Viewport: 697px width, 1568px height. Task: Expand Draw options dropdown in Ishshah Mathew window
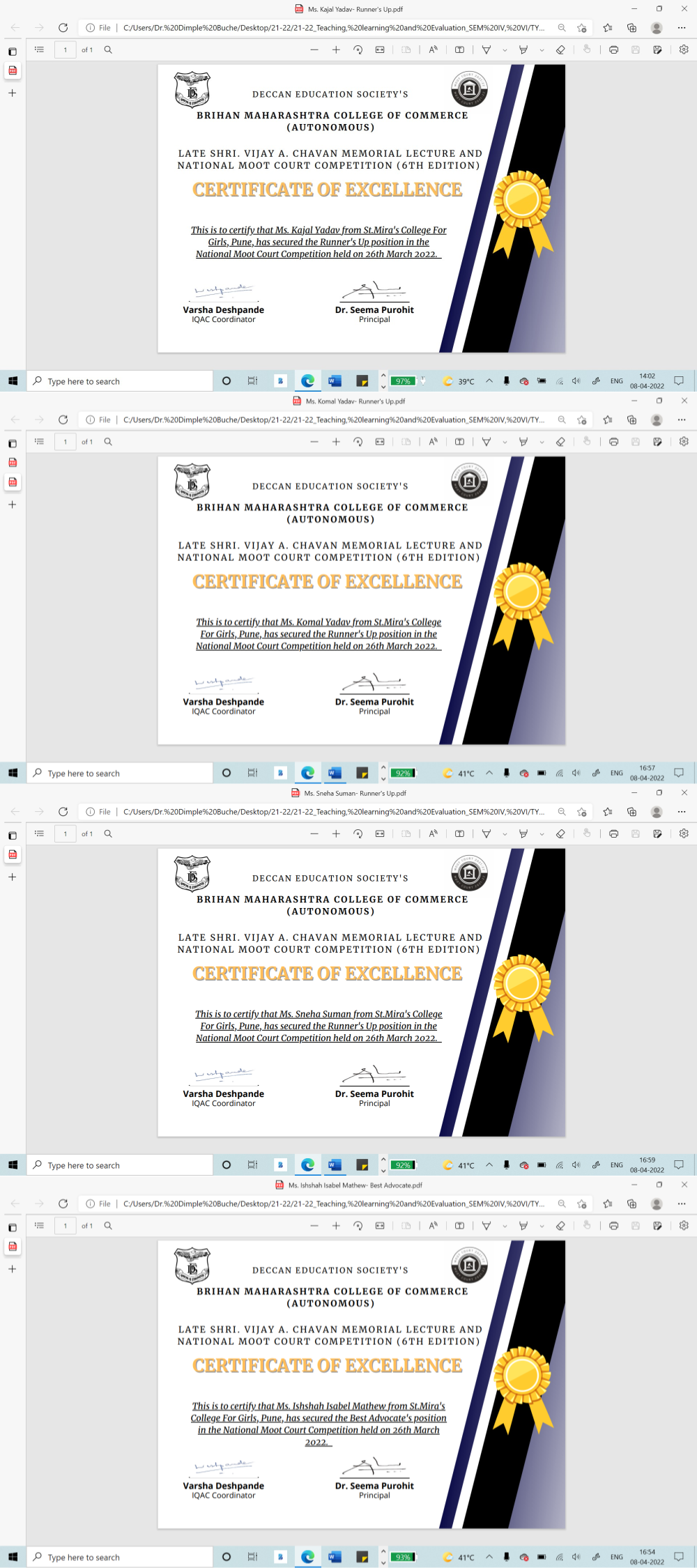coord(505,1225)
